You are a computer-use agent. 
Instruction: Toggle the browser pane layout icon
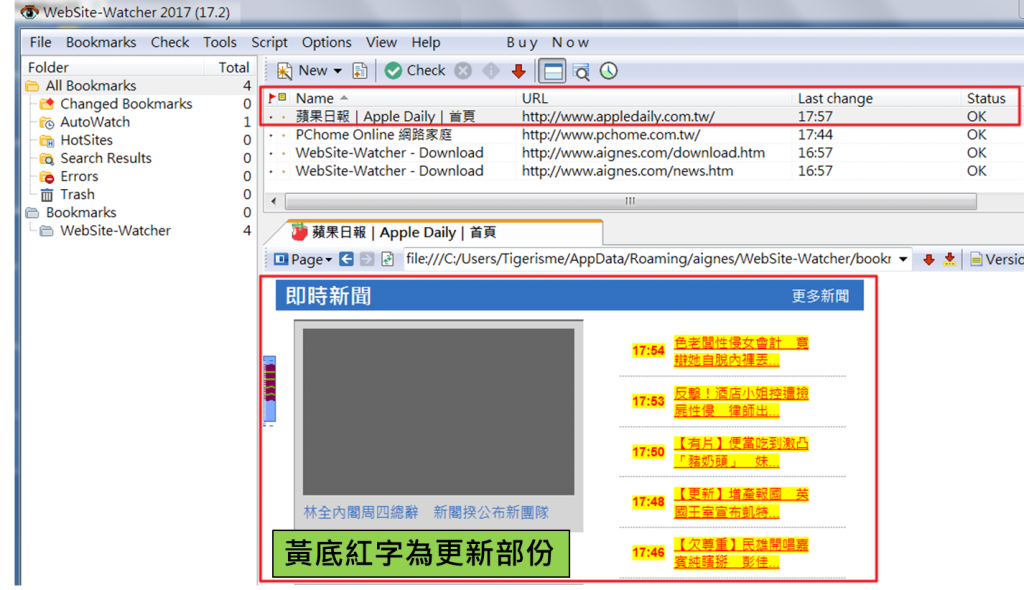552,71
